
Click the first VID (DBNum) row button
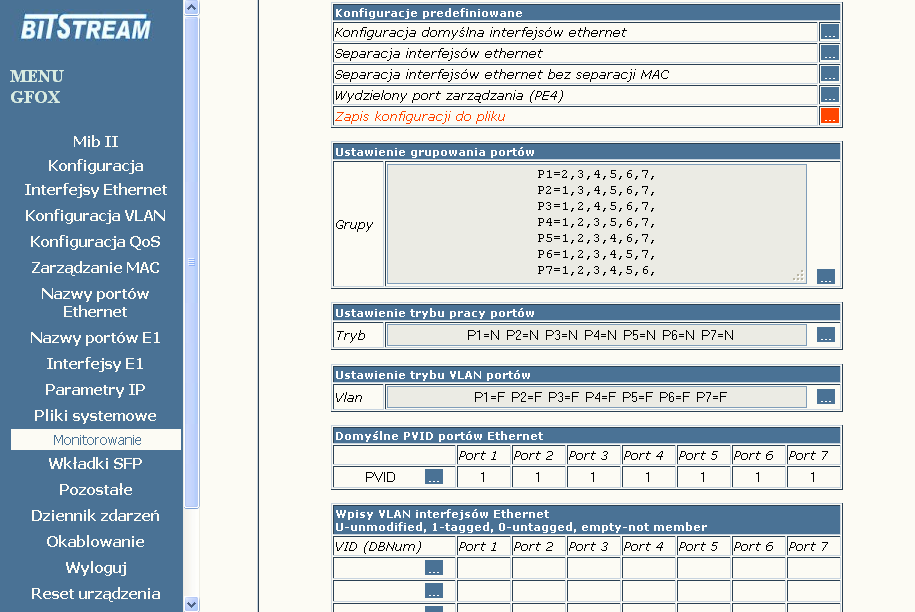point(434,568)
